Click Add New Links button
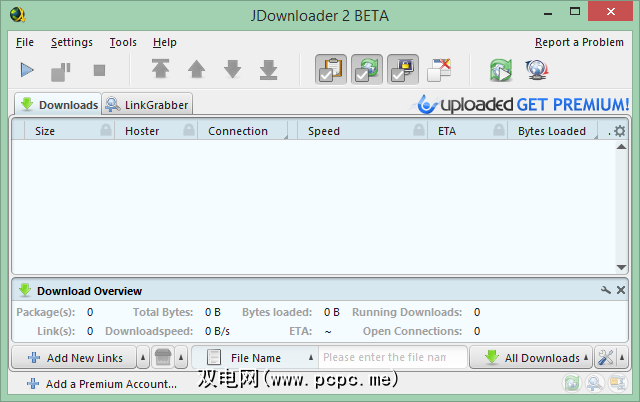Viewport: 640px width, 402px height. (x=74, y=358)
